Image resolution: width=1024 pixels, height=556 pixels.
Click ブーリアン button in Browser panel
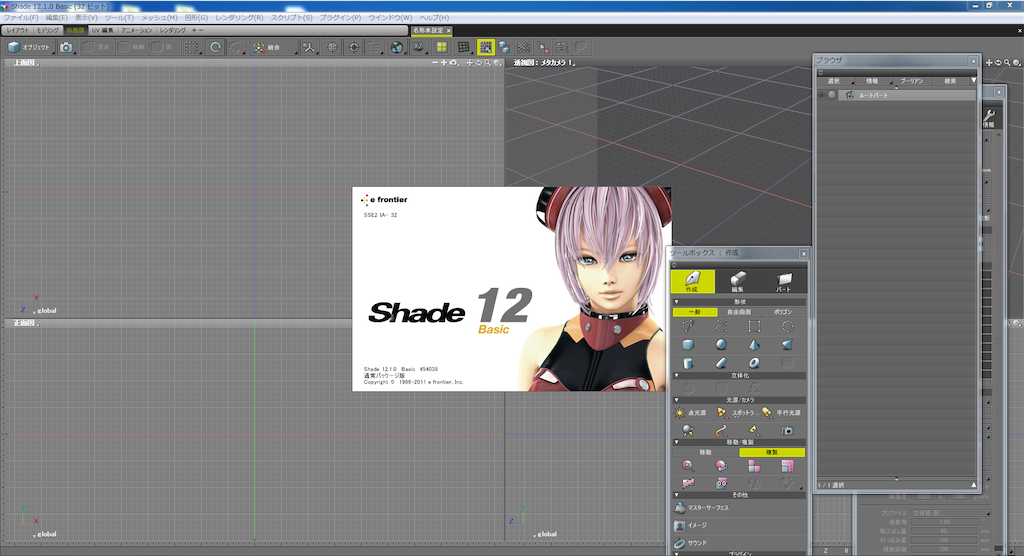(912, 81)
